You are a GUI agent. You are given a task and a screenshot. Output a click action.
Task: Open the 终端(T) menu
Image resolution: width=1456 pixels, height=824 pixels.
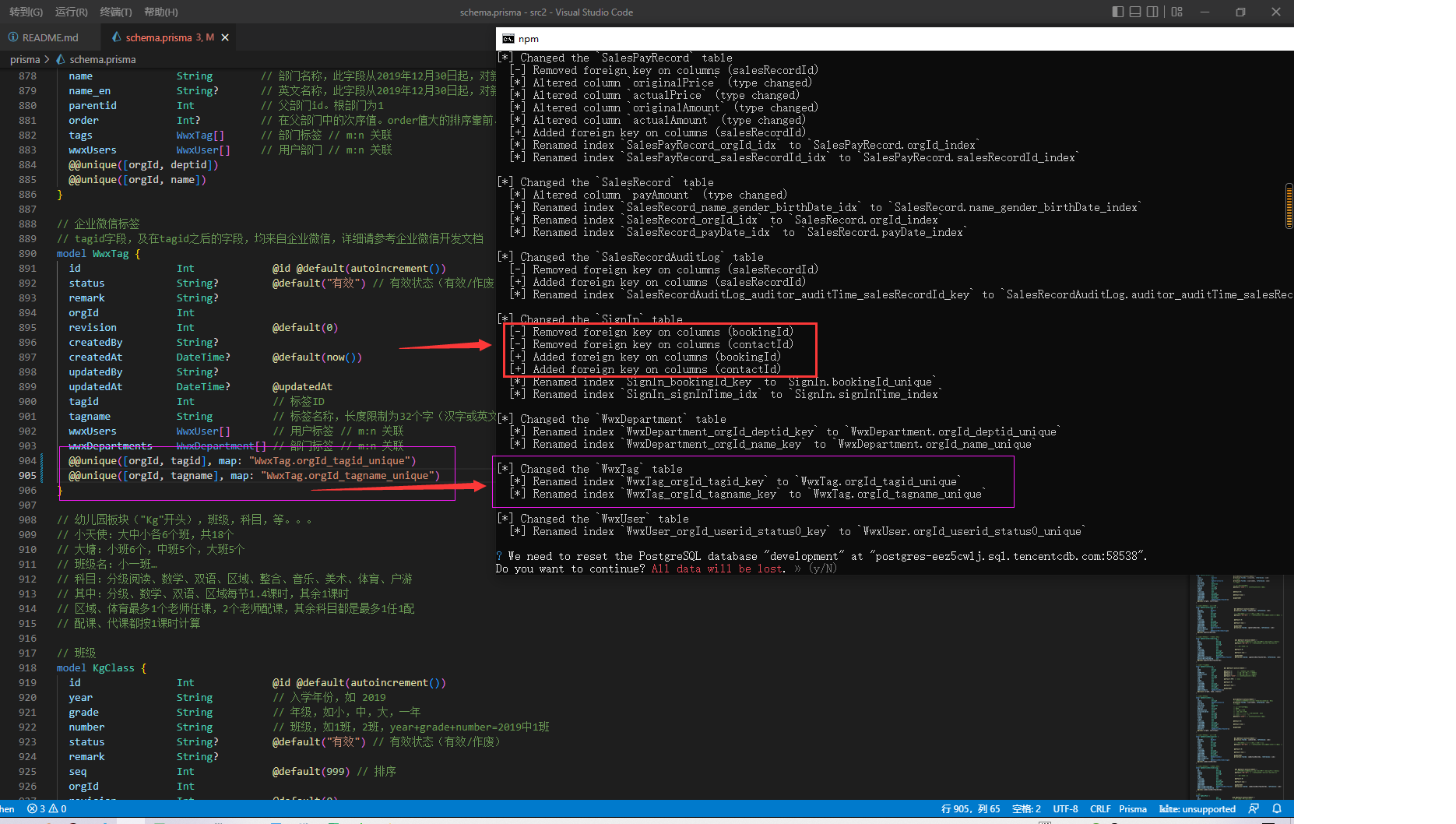(x=115, y=12)
